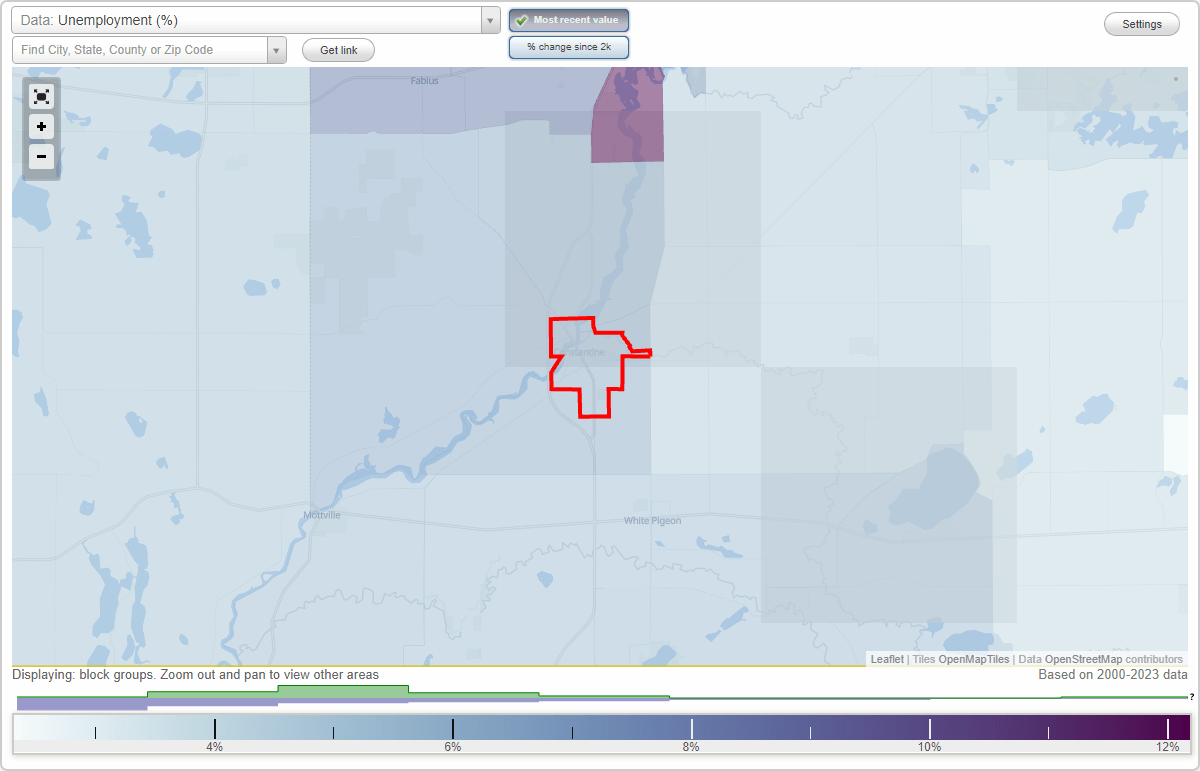Click the Leaflet attribution link
Image resolution: width=1200 pixels, height=771 pixels.
click(x=886, y=659)
